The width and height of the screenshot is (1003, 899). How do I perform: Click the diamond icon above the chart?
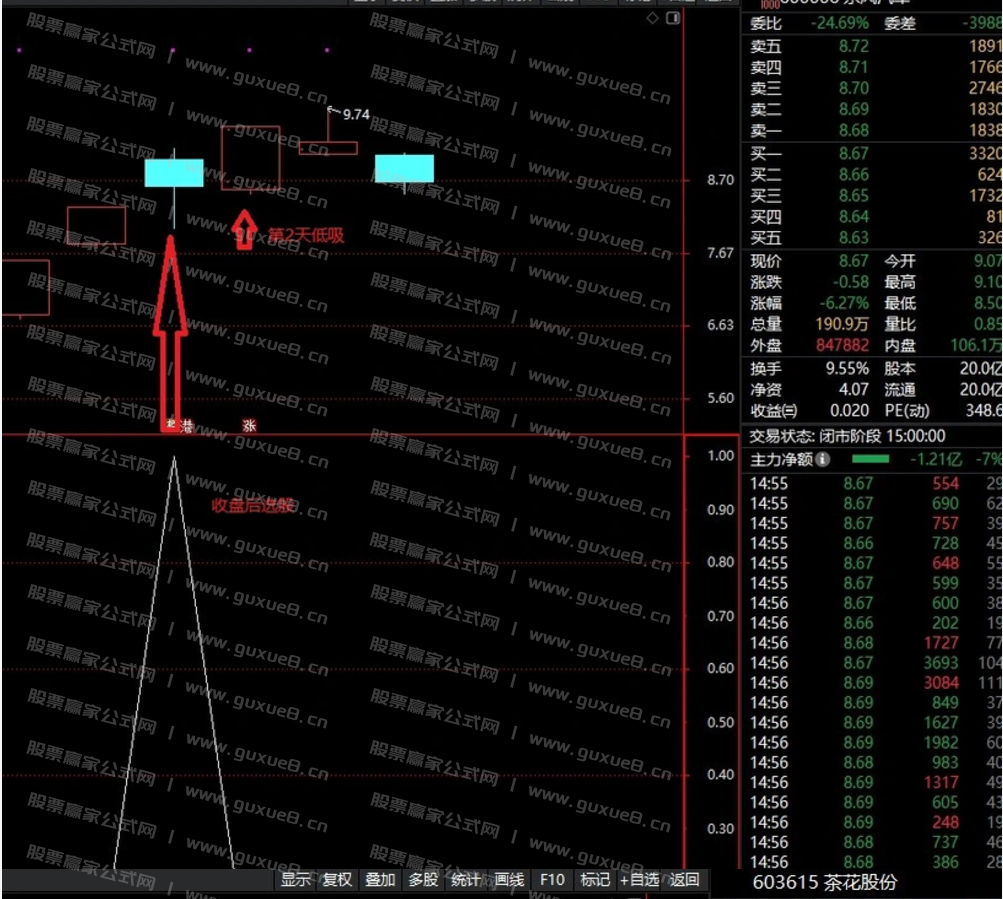[x=653, y=19]
